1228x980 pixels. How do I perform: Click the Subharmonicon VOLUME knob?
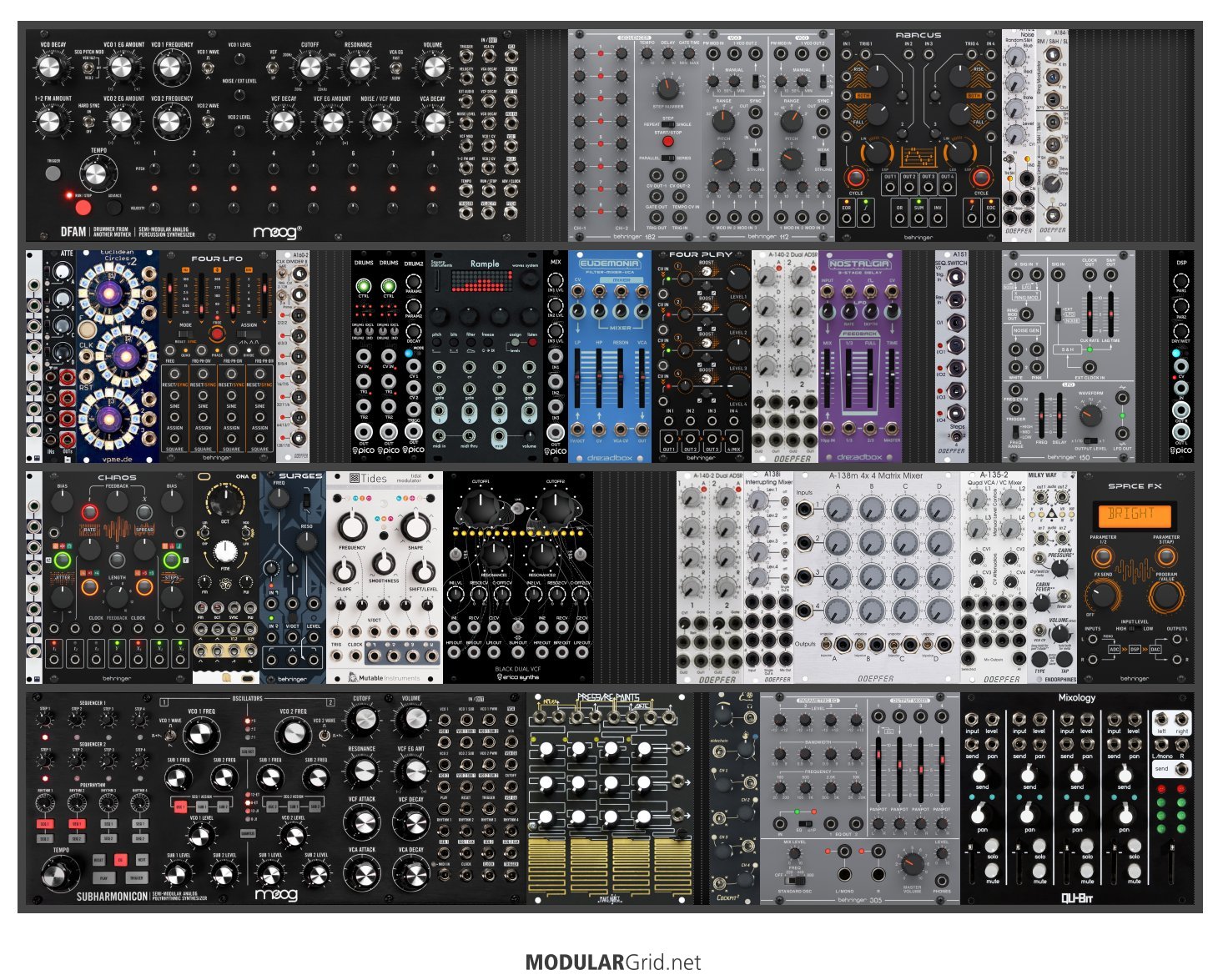click(411, 719)
